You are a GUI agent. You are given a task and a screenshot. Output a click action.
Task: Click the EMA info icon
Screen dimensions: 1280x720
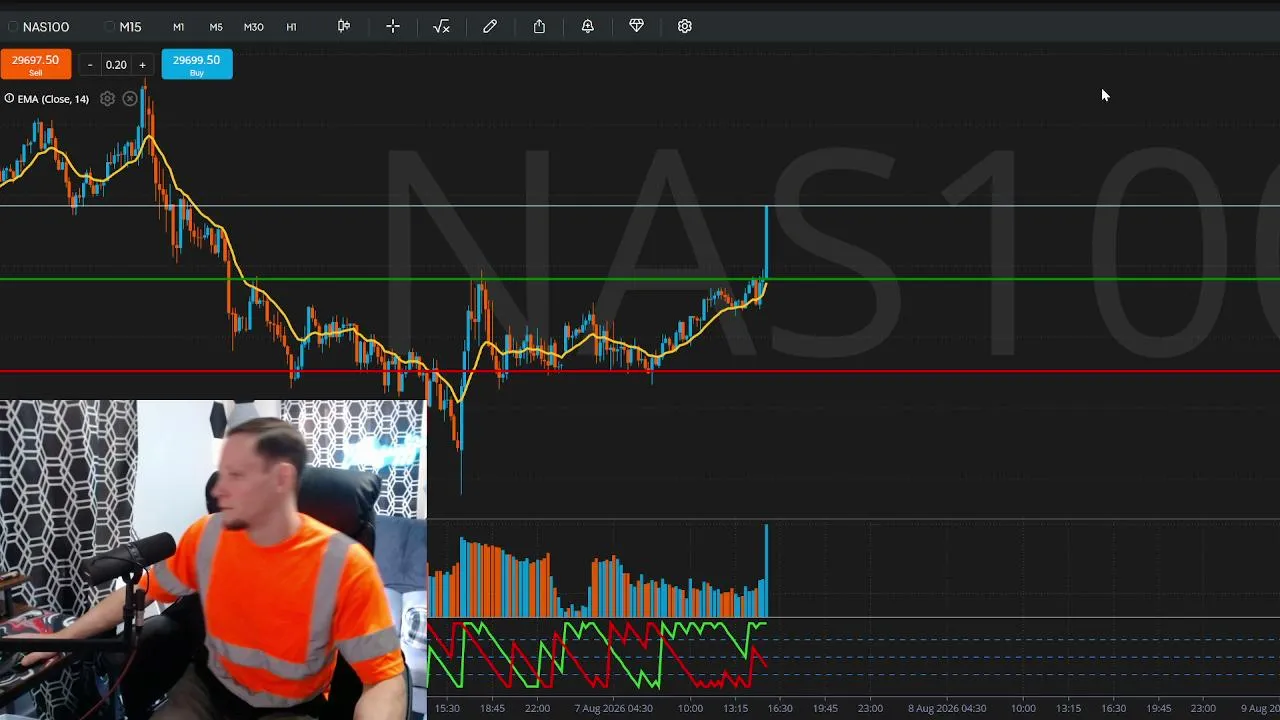pos(9,98)
